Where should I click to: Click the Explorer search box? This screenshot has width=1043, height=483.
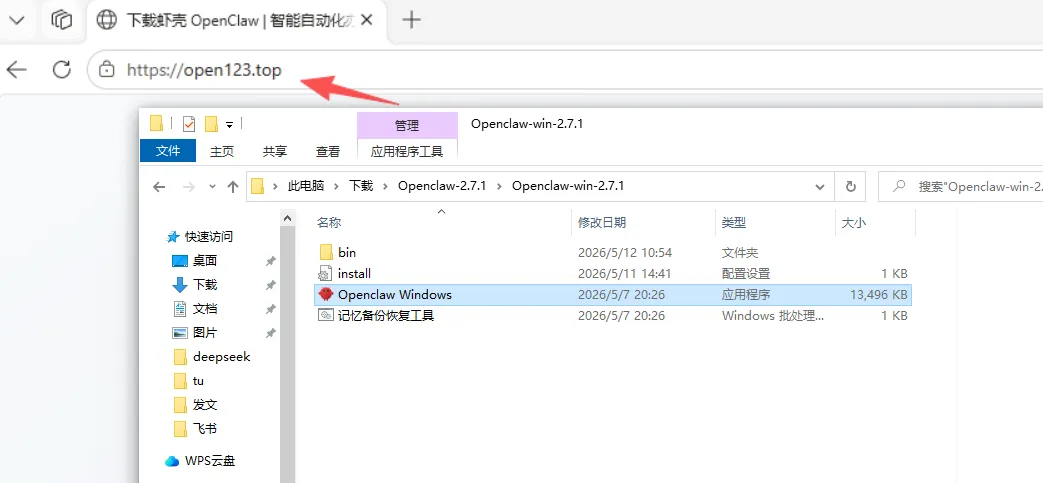click(961, 187)
